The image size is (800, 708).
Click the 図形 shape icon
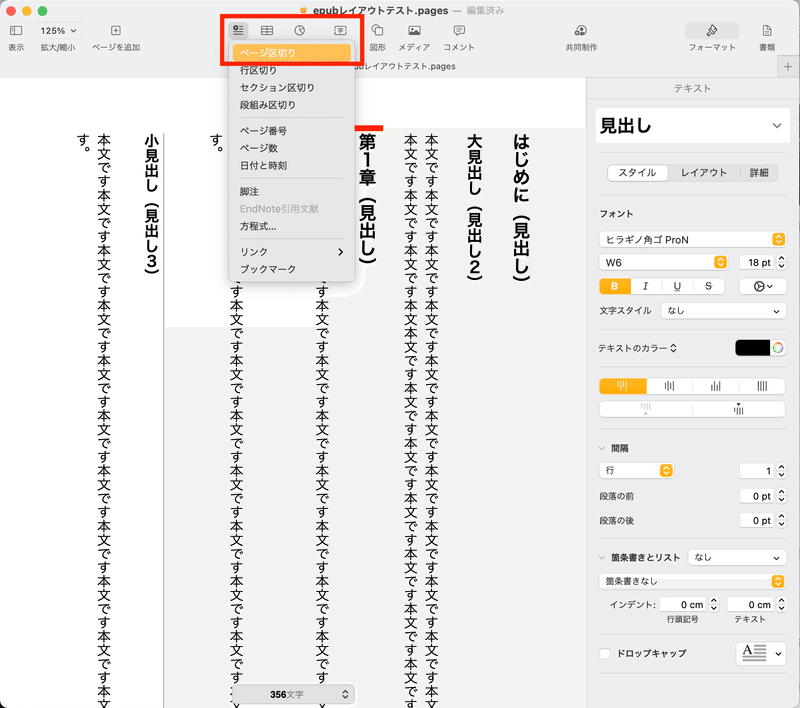[x=378, y=31]
